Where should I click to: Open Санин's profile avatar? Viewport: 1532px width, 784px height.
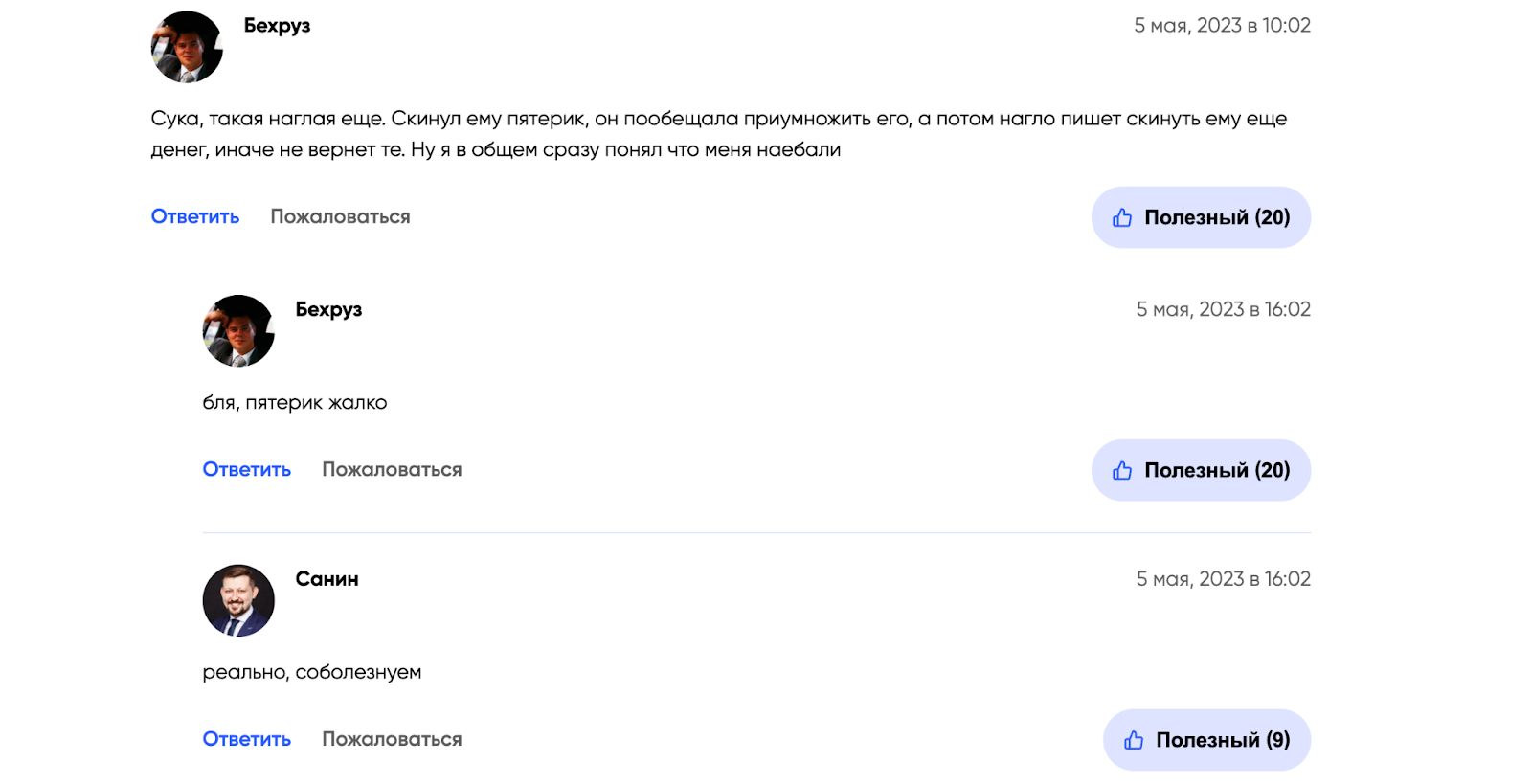pos(238,601)
